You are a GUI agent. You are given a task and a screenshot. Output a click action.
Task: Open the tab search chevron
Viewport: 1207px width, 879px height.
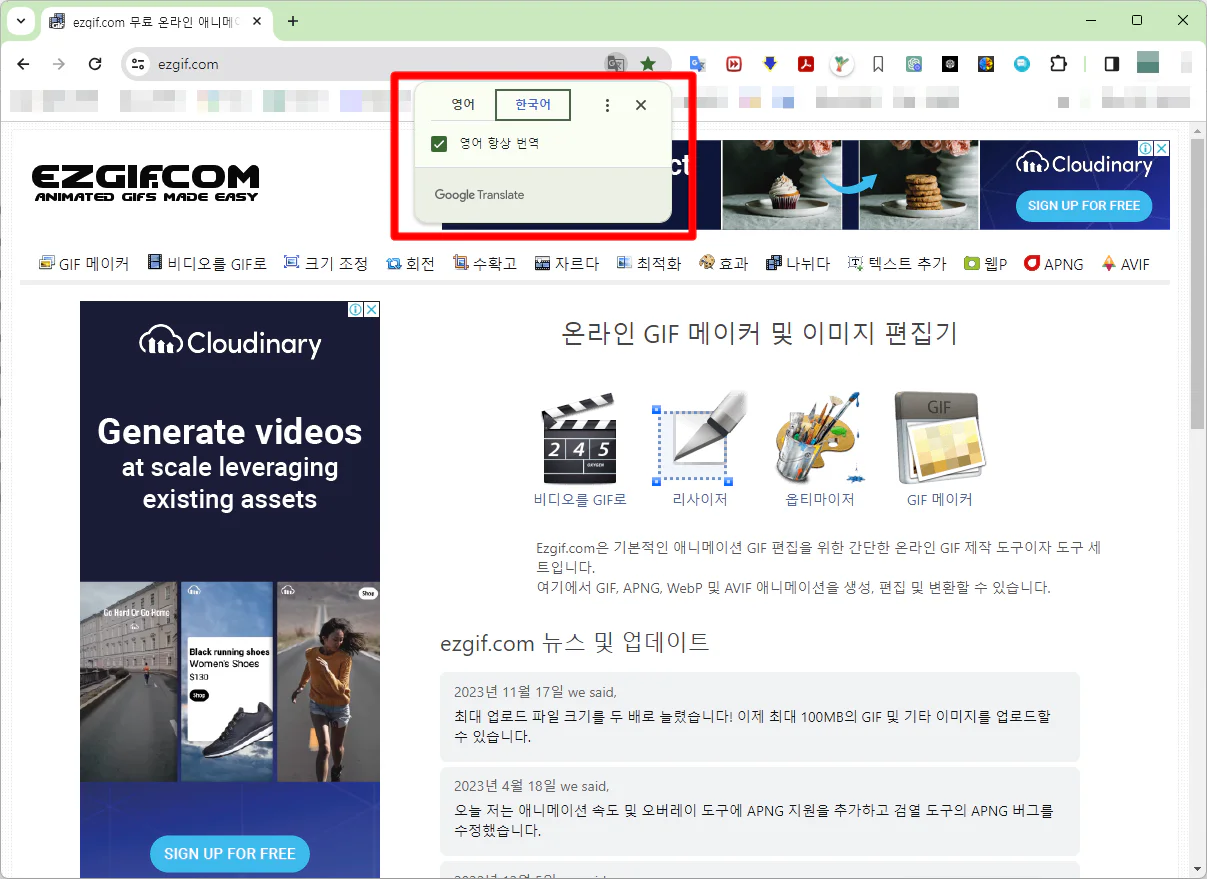click(20, 21)
